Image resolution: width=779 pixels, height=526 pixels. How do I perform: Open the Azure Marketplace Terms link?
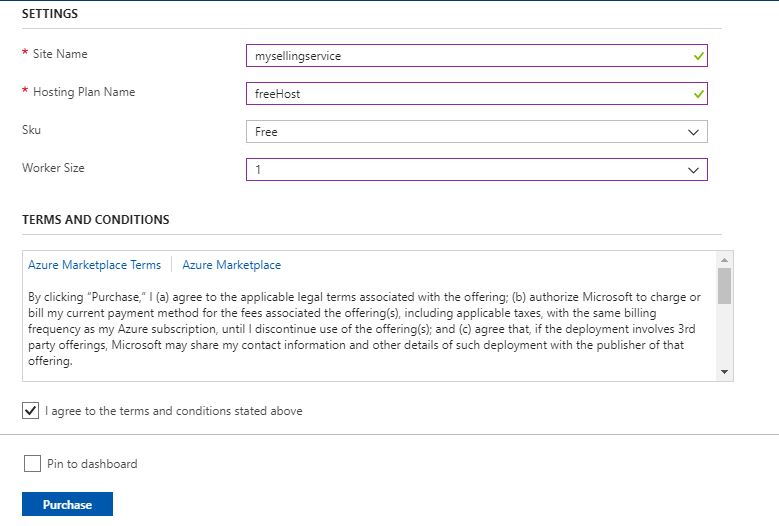[94, 265]
